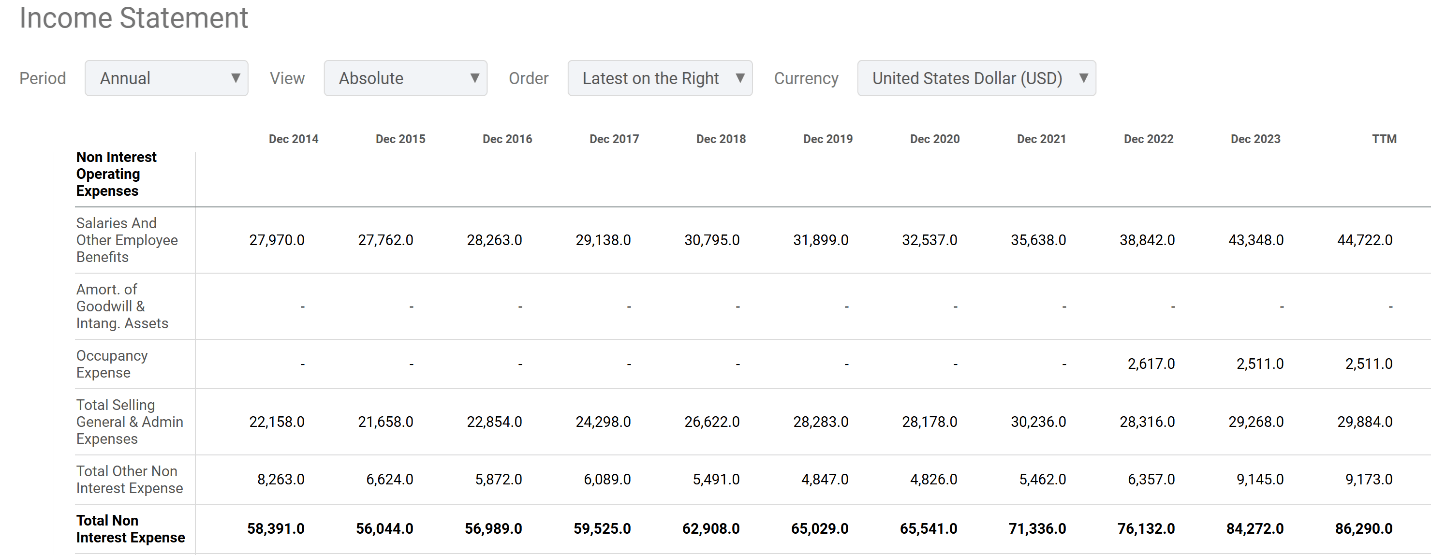Click the TTM Total Non Interest Expense value 86,290.0
Viewport: 1431px width, 555px height.
pyautogui.click(x=1364, y=529)
